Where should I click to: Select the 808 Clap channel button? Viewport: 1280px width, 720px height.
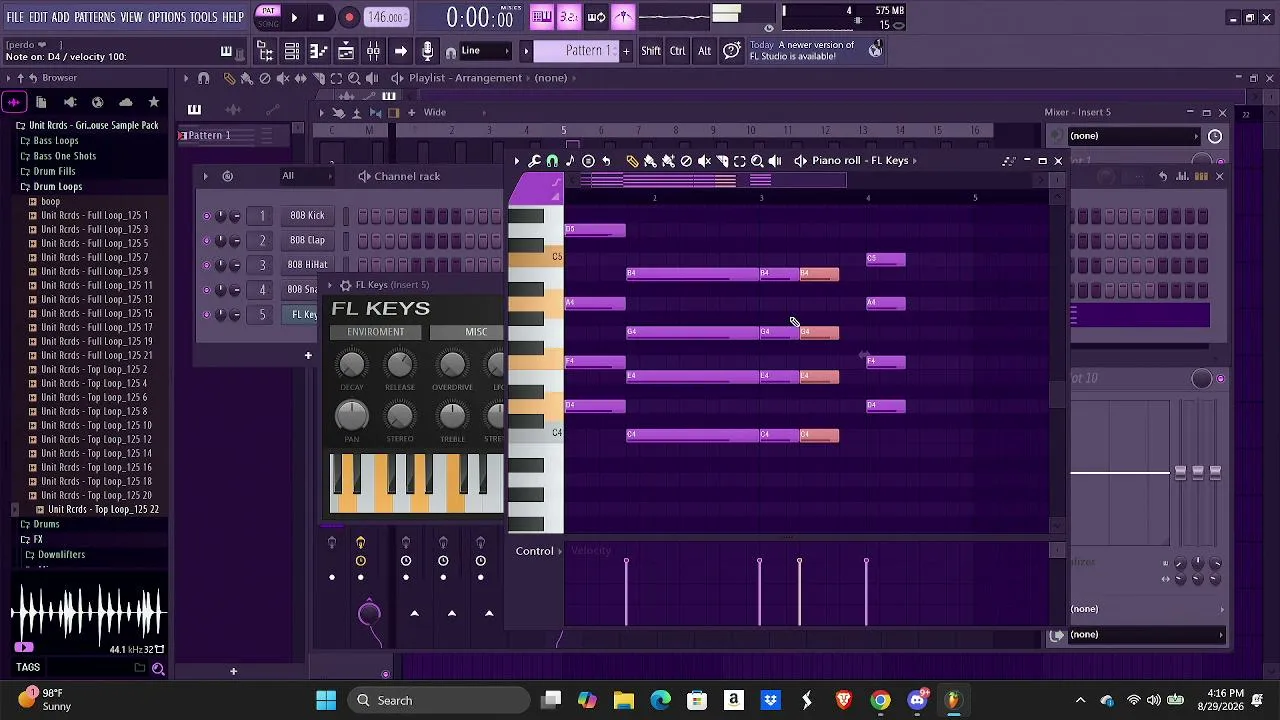pyautogui.click(x=307, y=241)
